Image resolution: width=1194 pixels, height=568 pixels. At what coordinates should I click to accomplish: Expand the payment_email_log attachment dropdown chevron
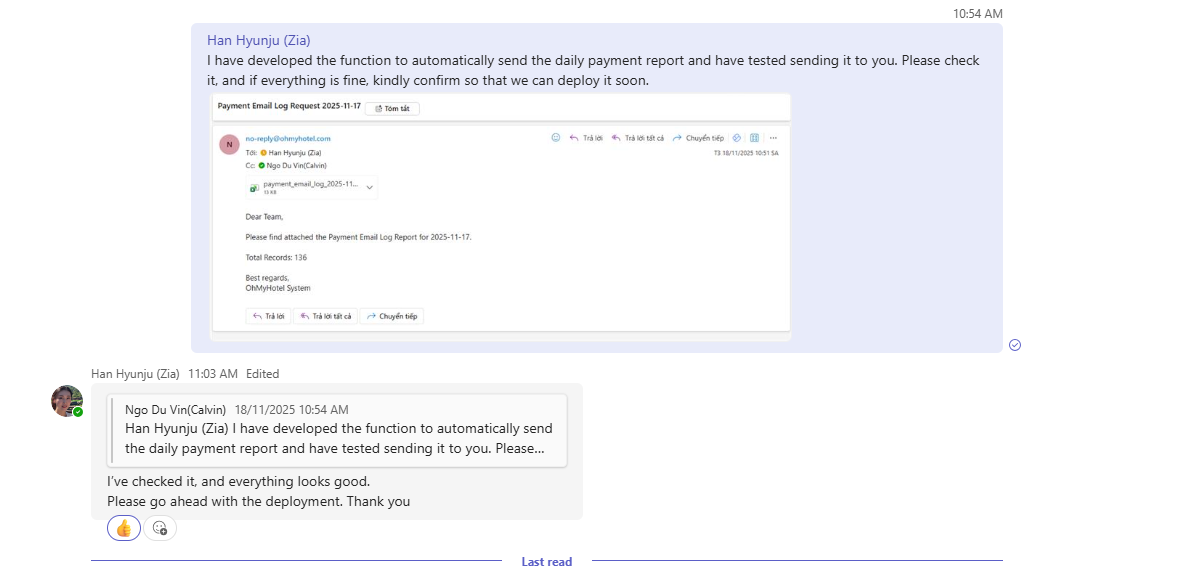[370, 187]
